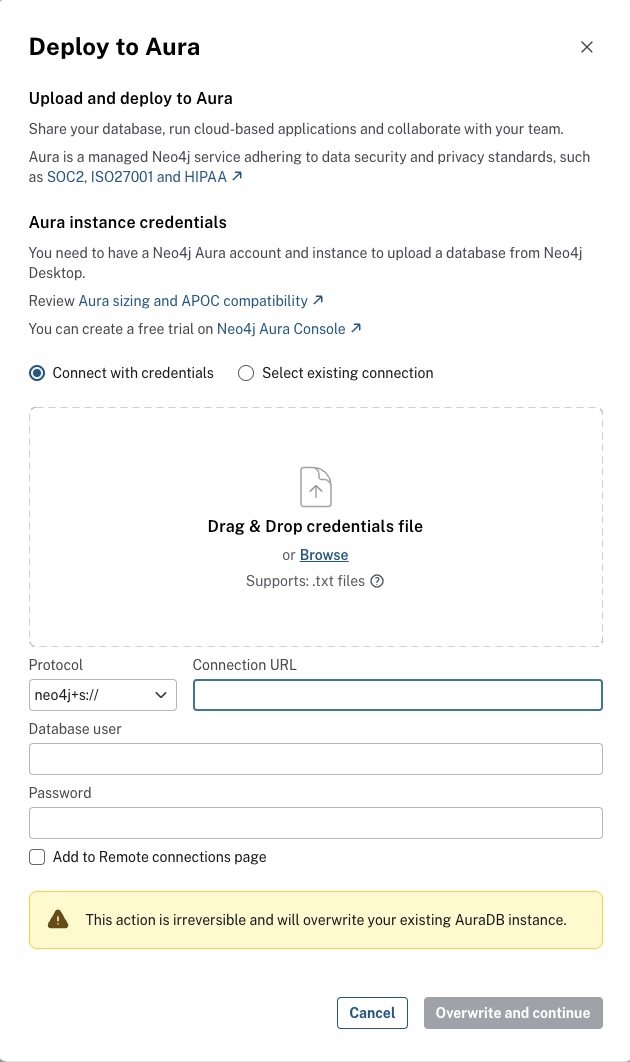Click the chevron on the Protocol selector

click(x=161, y=694)
